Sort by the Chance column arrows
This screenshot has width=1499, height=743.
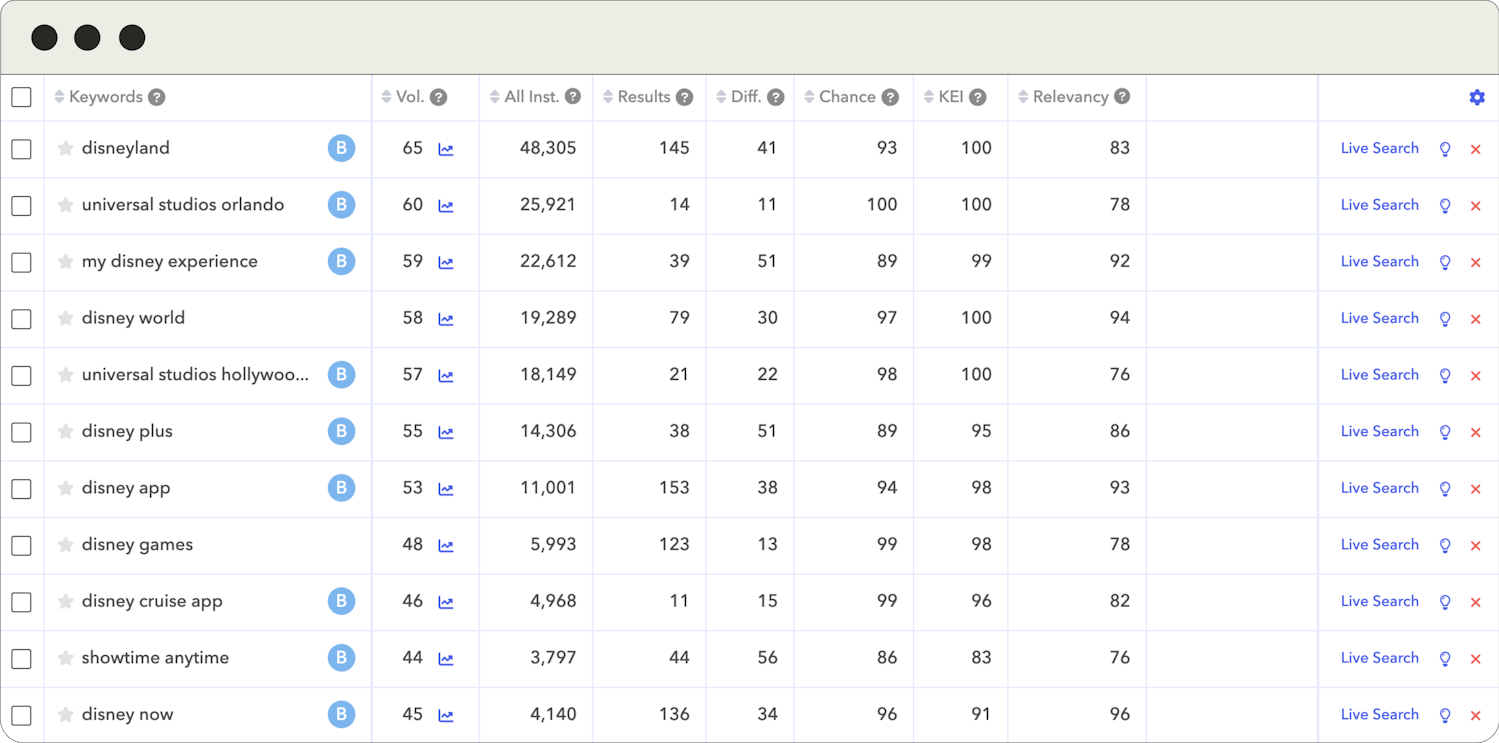pos(810,97)
